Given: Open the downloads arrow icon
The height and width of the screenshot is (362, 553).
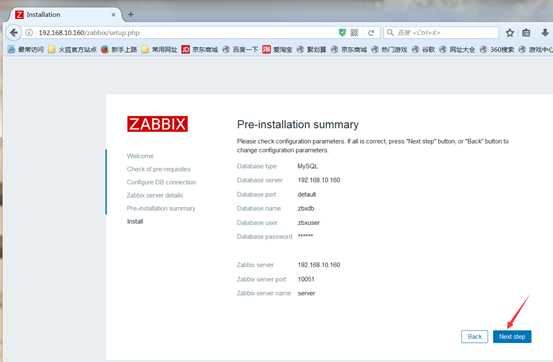Looking at the screenshot, I should click(545, 33).
